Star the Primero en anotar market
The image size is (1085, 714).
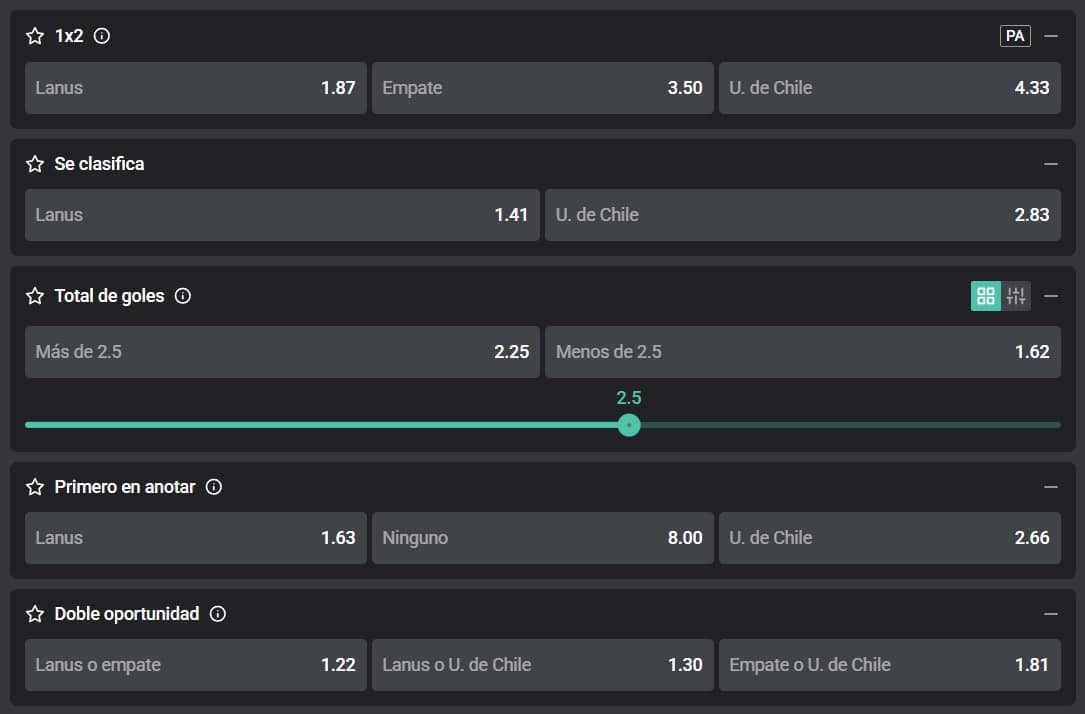click(x=35, y=487)
